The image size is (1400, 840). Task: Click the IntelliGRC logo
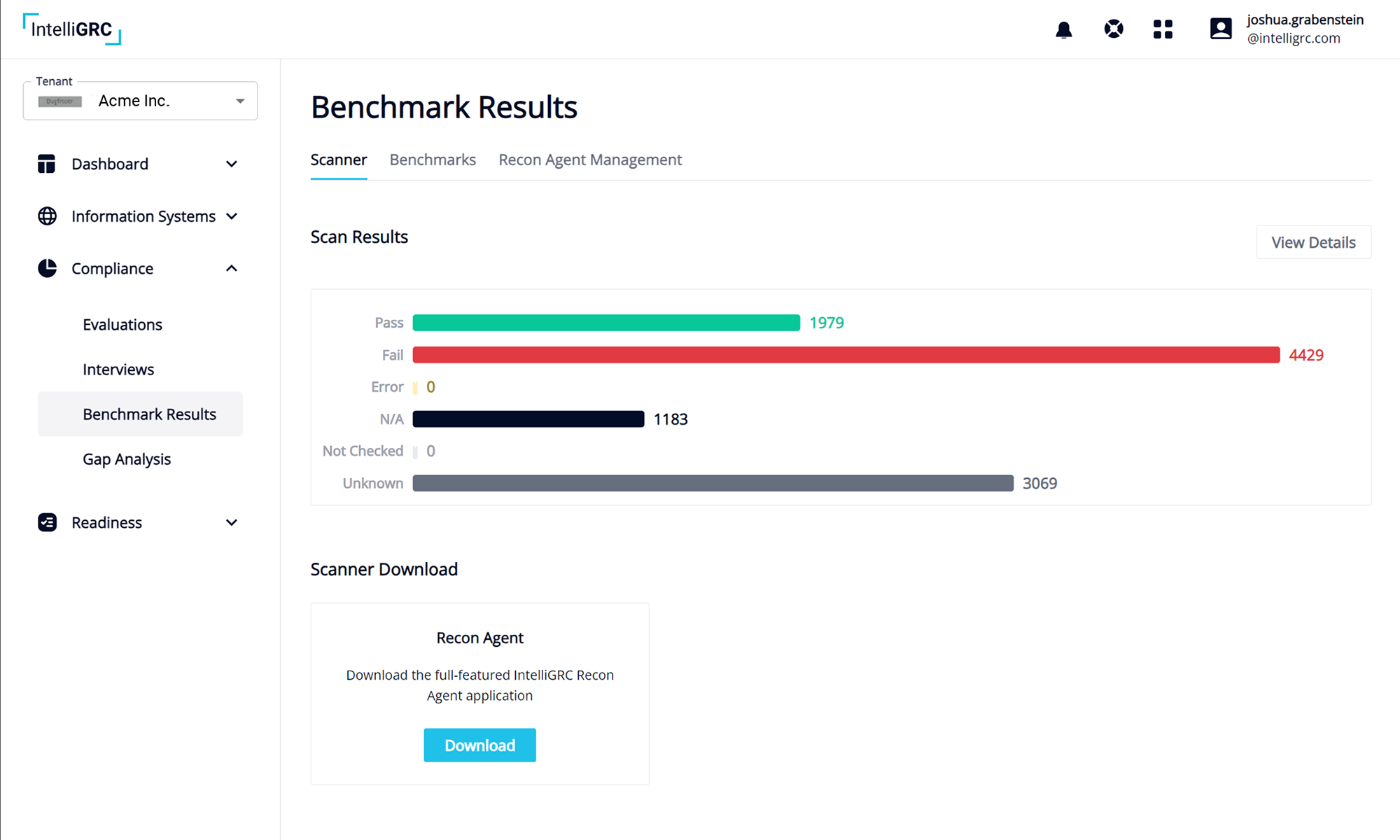(70, 29)
